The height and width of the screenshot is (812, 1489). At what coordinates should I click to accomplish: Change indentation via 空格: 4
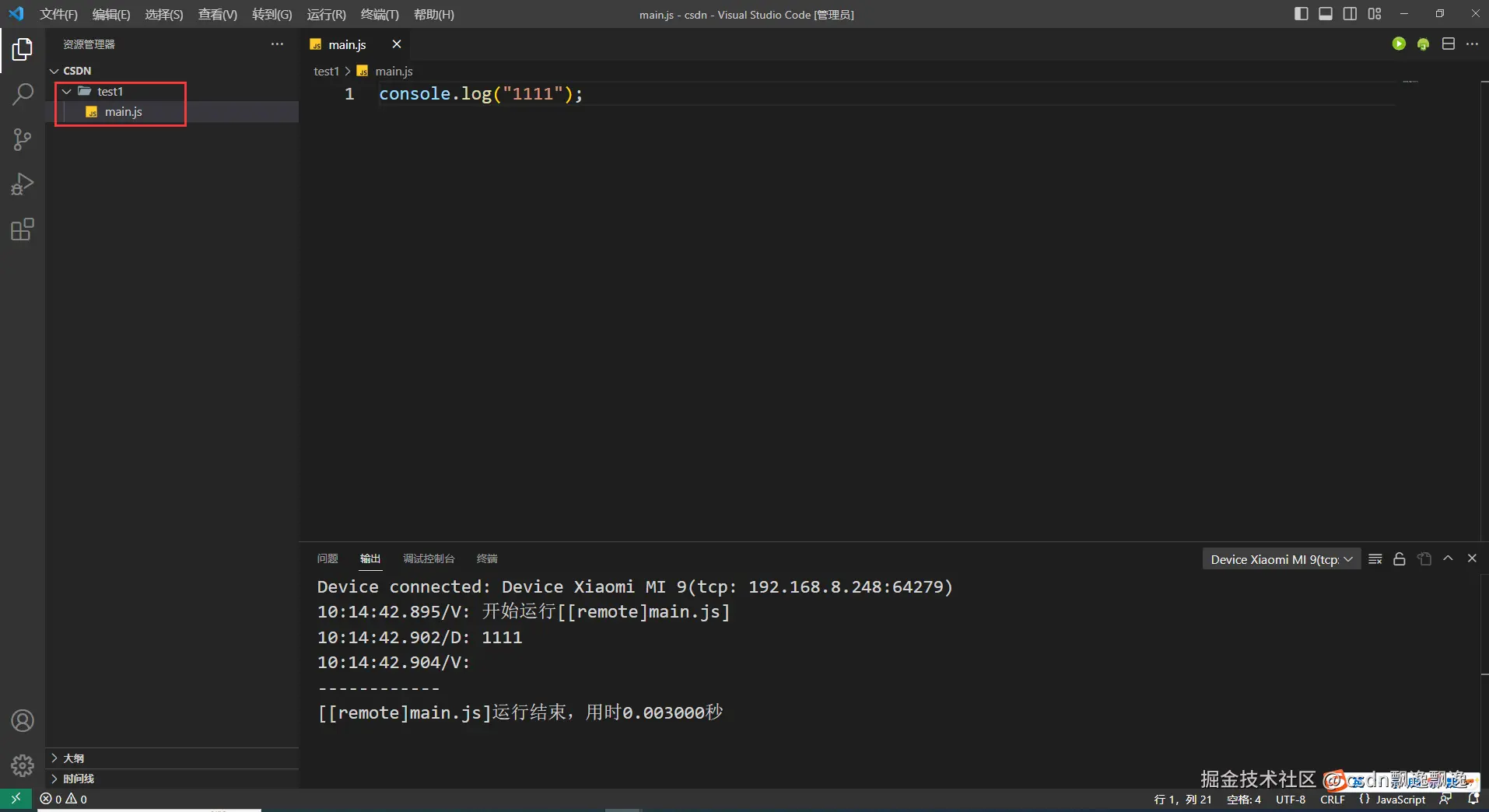(1243, 800)
